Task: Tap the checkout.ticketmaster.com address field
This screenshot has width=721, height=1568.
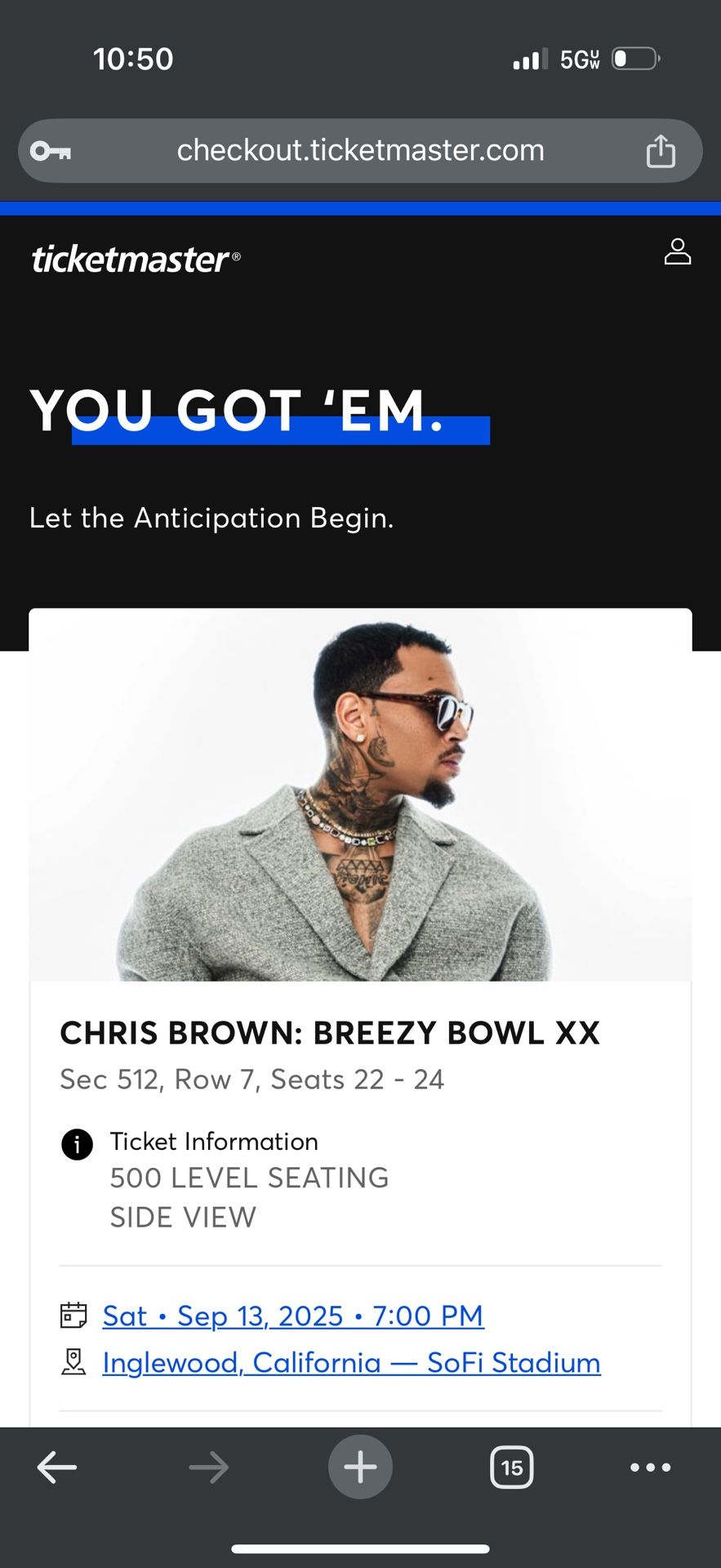Action: point(360,151)
